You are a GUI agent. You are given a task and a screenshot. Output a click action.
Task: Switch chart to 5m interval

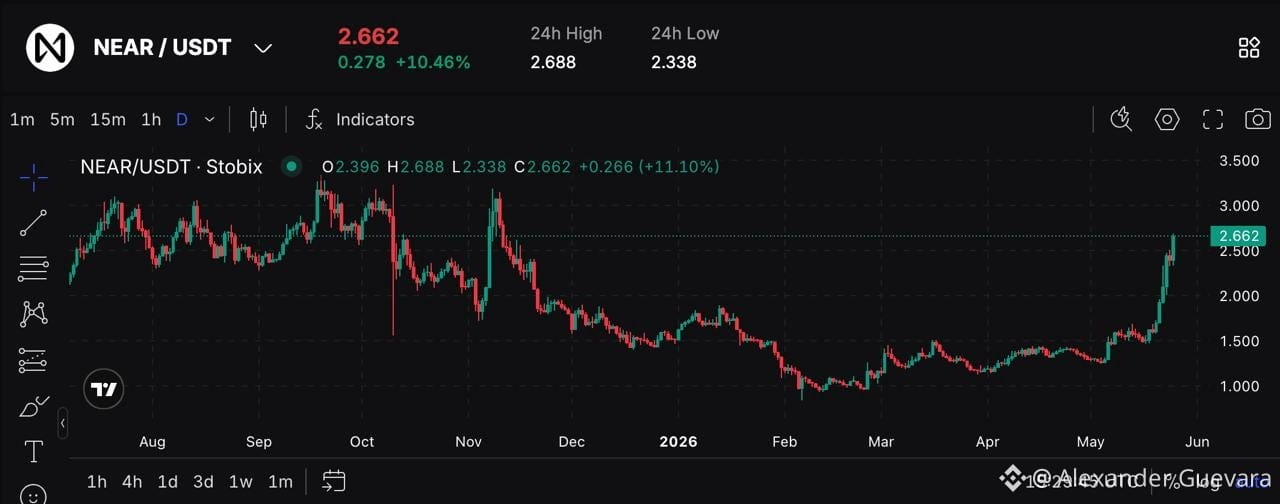click(x=62, y=120)
